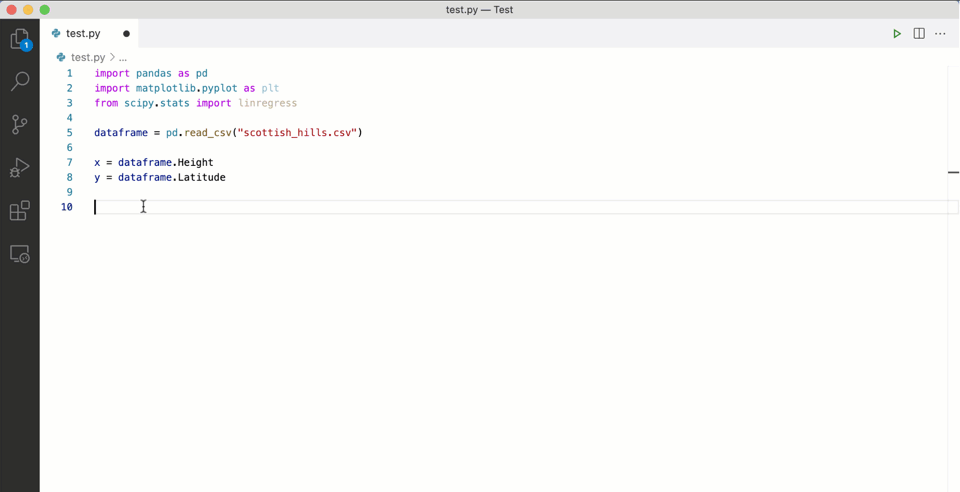Viewport: 960px width, 492px height.
Task: Open the Search view
Action: pos(20,82)
